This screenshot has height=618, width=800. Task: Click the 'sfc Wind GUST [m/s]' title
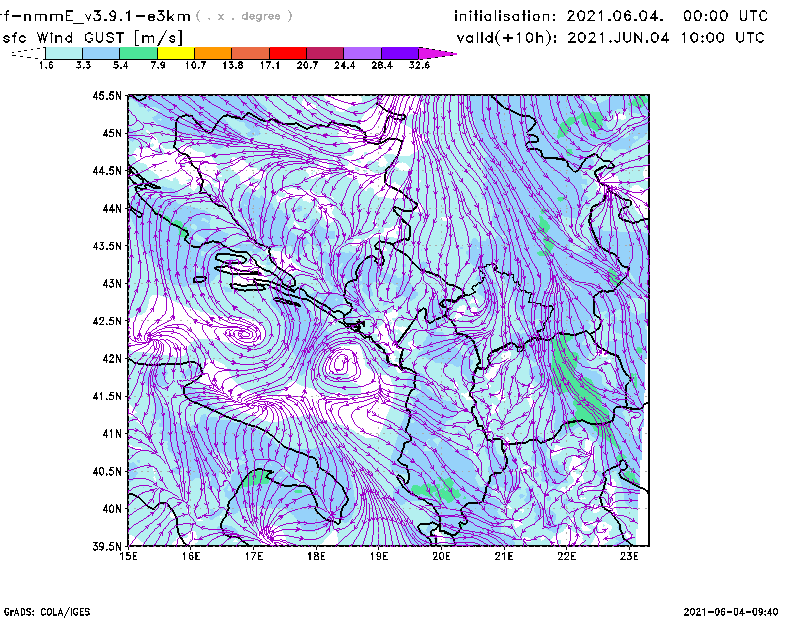click(x=92, y=38)
